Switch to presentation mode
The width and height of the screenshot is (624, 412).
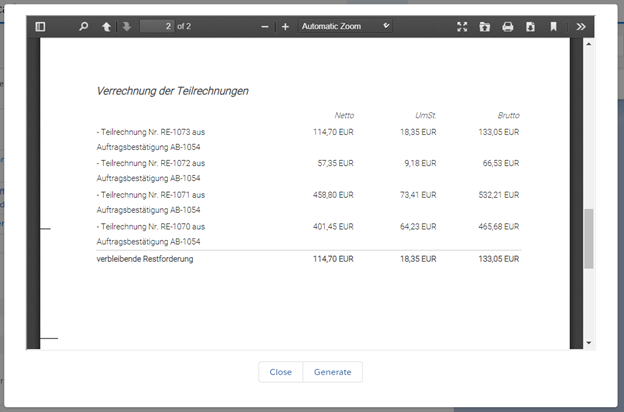point(462,26)
